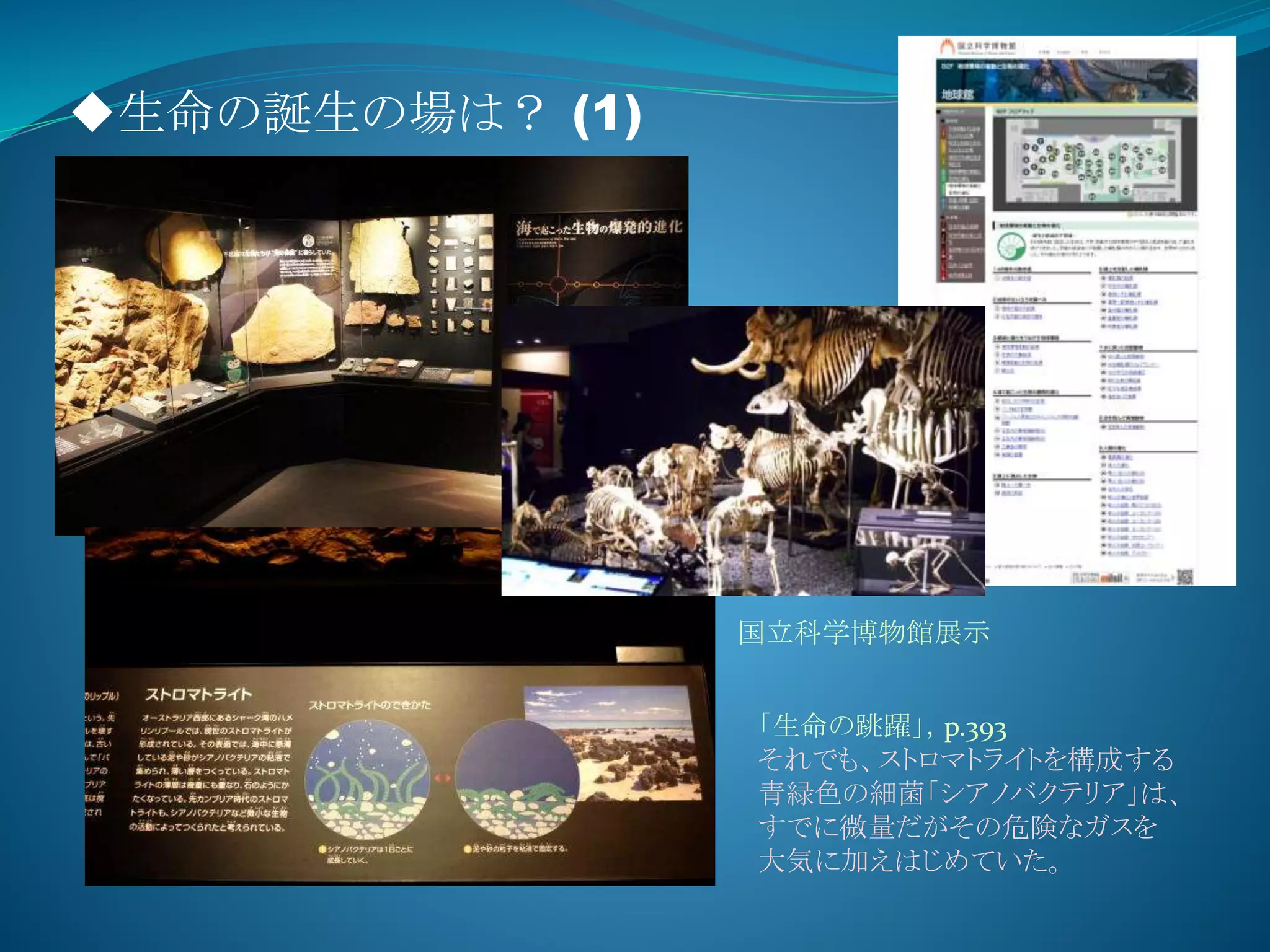This screenshot has height=952, width=1270.
Task: Click the 「生命の跳躍」p.393 quotation text block
Action: tap(967, 793)
